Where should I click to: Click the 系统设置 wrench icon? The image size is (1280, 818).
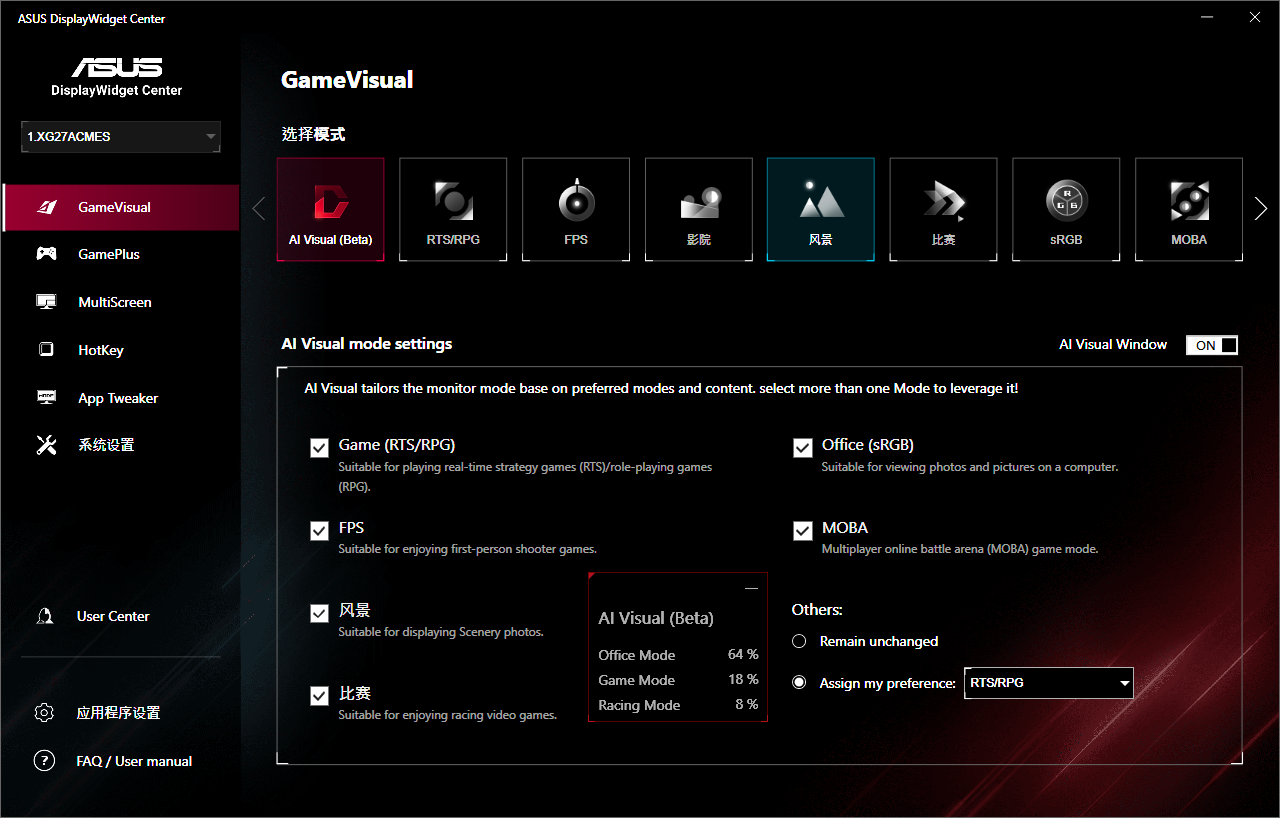pos(46,445)
